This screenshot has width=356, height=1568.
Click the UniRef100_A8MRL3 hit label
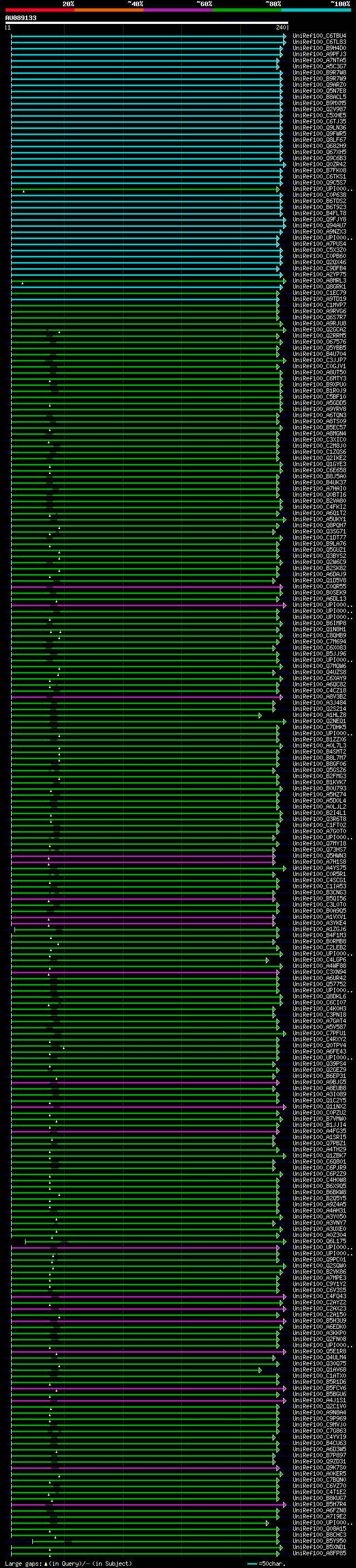[319, 280]
